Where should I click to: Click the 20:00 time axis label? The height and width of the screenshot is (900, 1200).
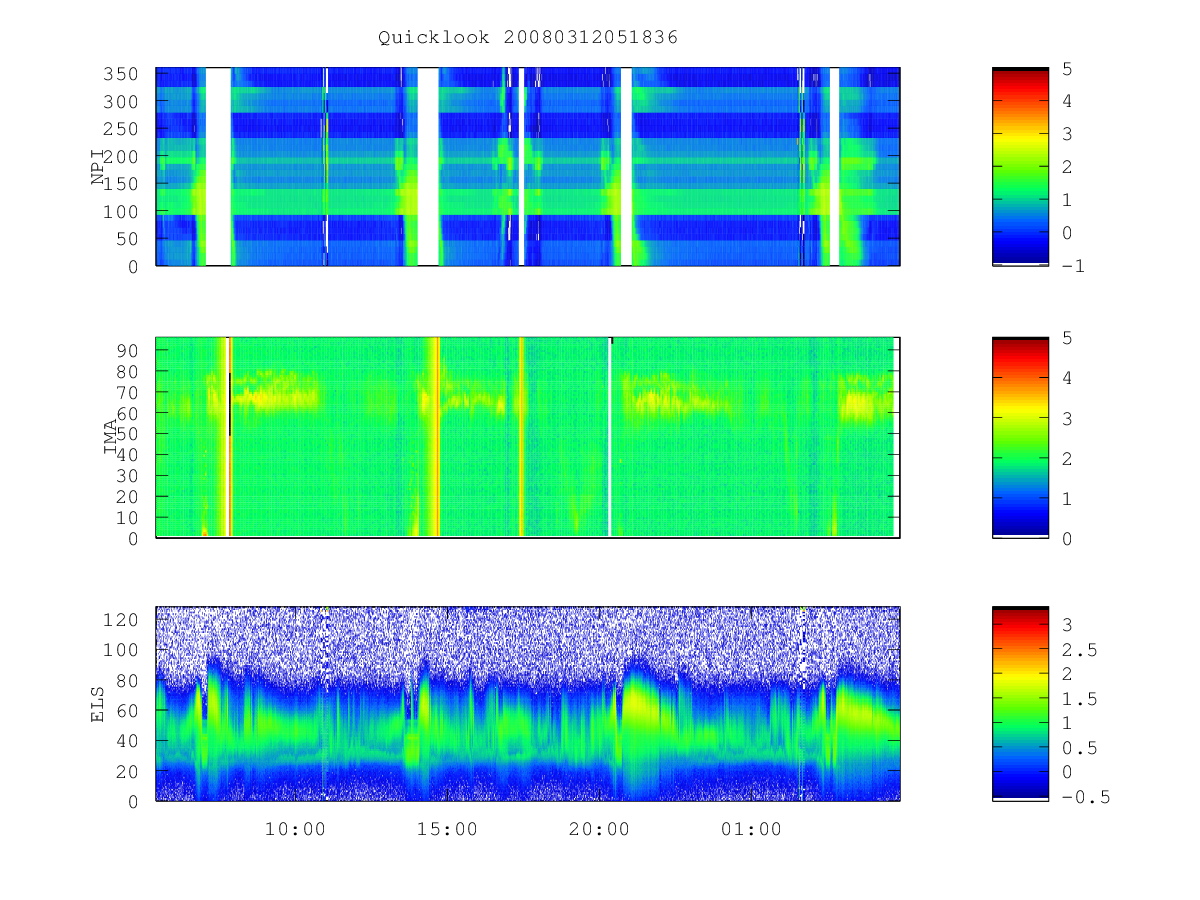pos(600,830)
